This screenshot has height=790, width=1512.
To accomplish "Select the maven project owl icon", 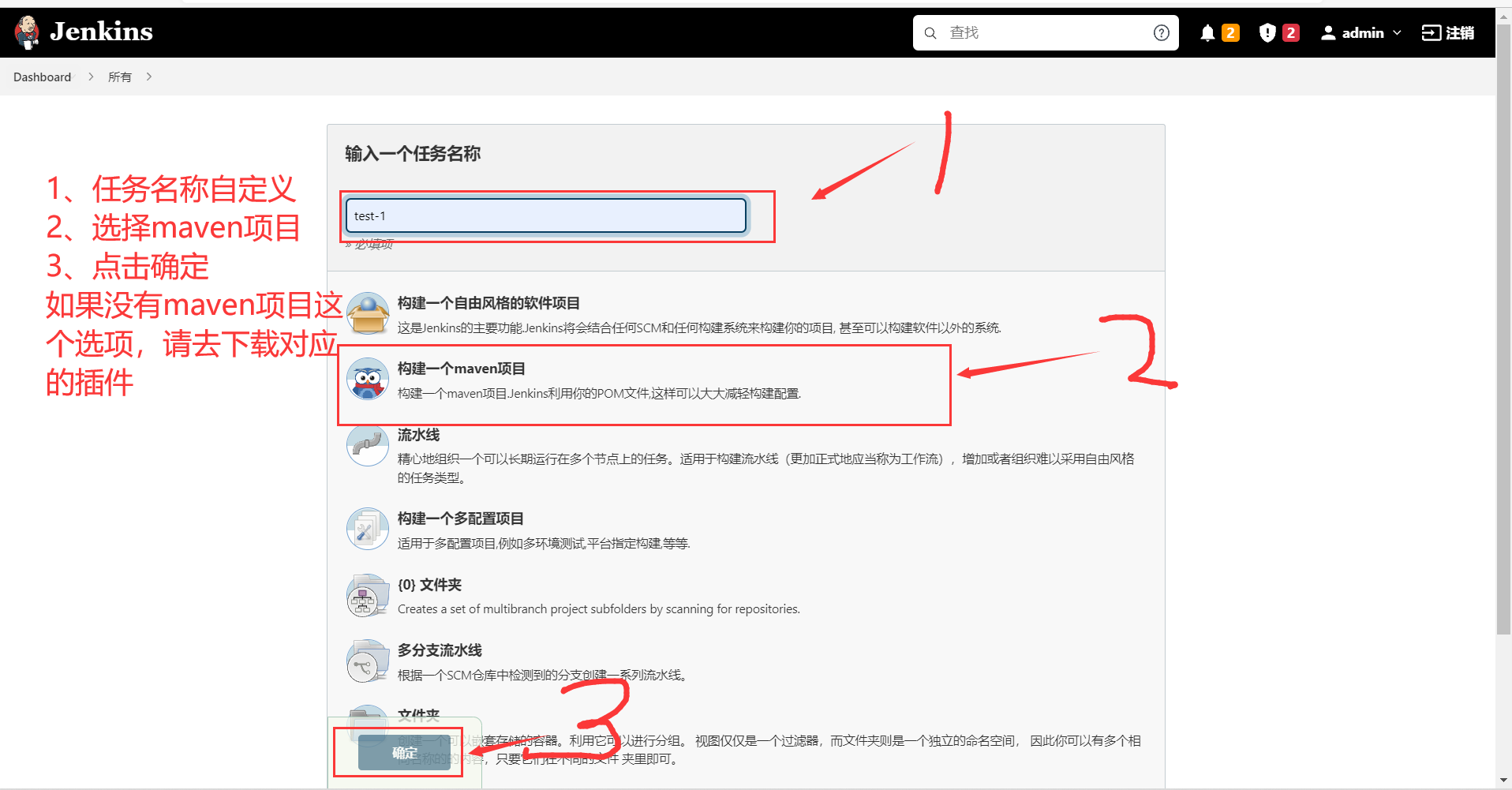I will click(368, 379).
